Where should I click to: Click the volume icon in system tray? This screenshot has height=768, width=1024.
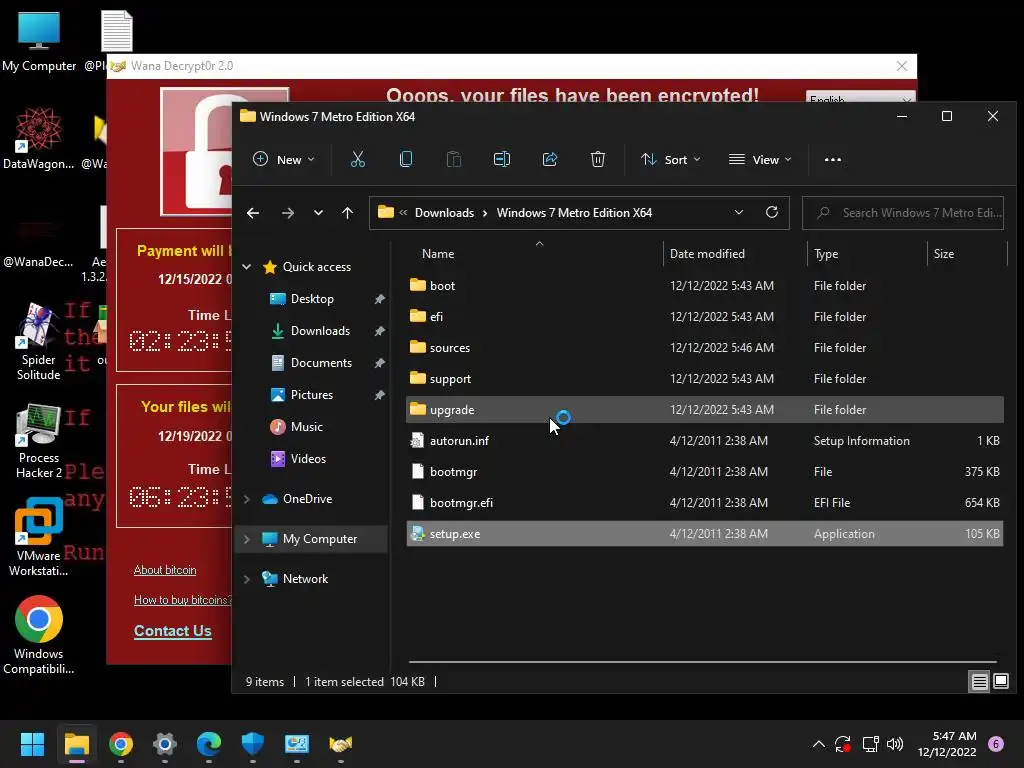(895, 744)
